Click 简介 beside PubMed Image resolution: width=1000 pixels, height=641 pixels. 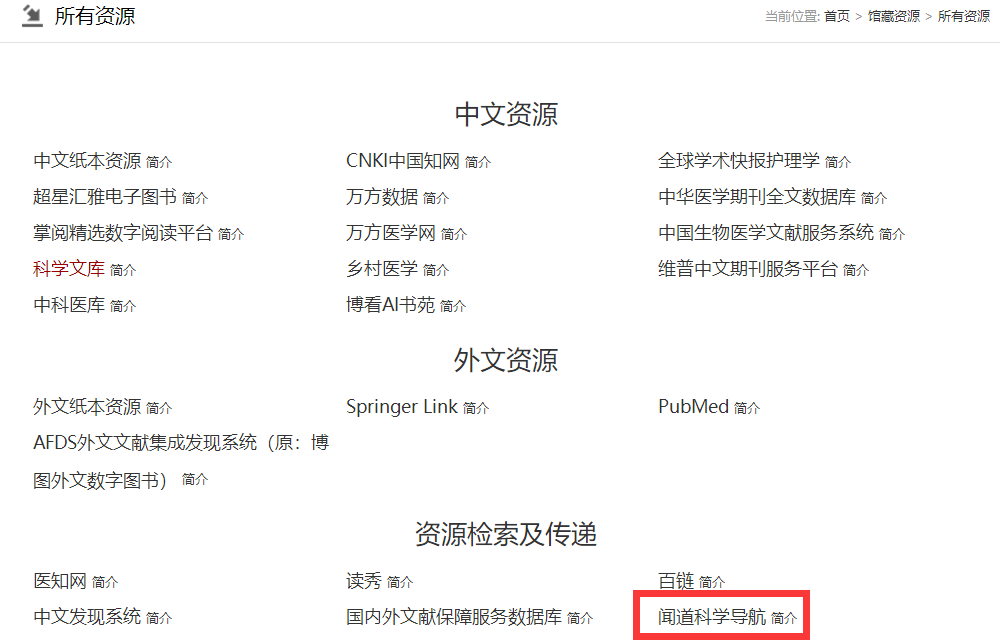tap(747, 408)
